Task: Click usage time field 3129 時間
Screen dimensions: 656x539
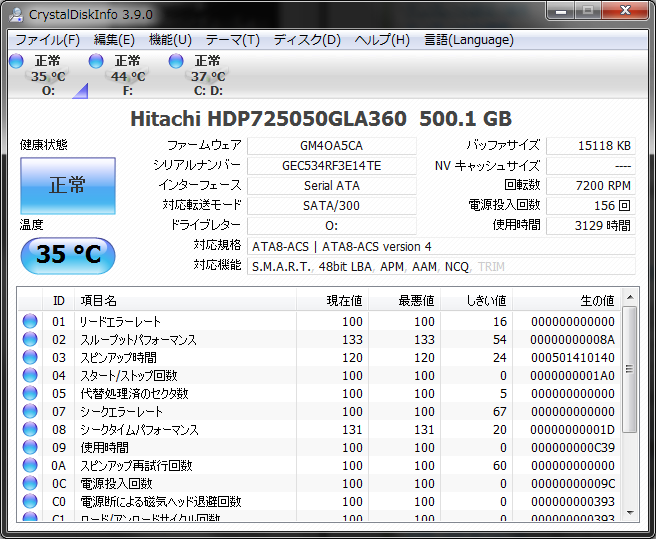Action: 591,226
